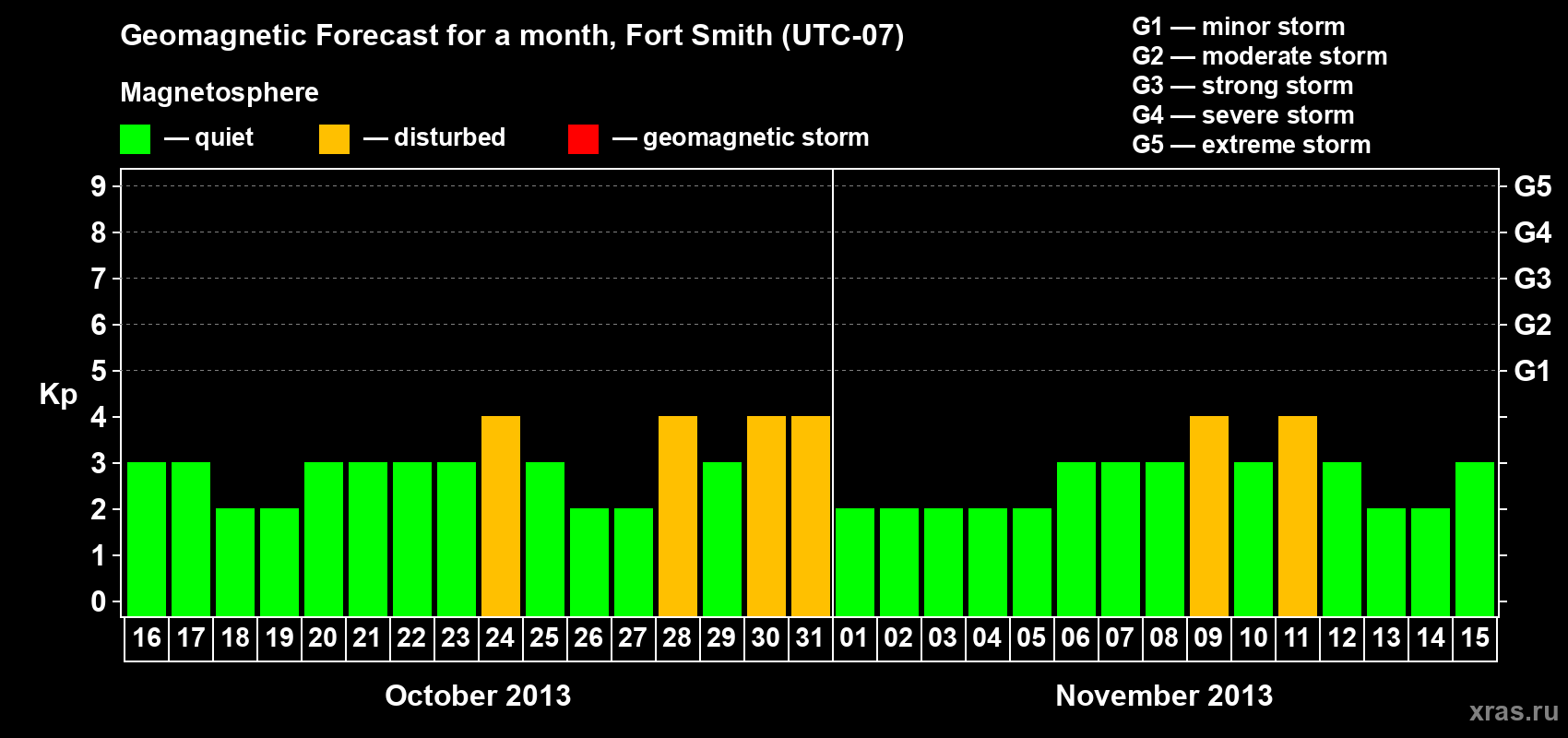Click the Kp value 9 axis label
This screenshot has width=1568, height=738.
[x=99, y=186]
